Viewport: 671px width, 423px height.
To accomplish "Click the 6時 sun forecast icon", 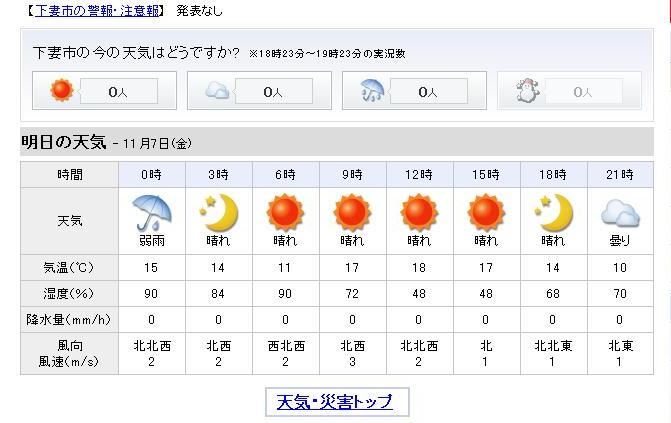I will (x=285, y=212).
